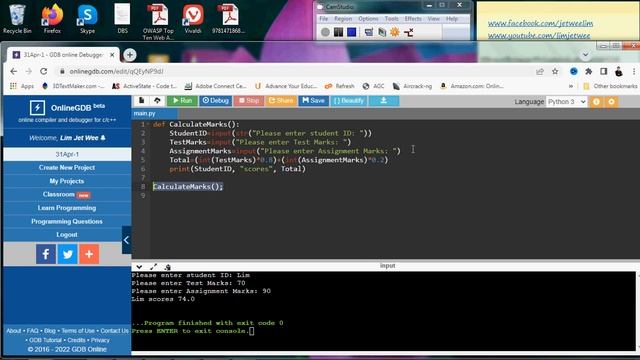The image size is (640, 360).
Task: Open ActiveState bookmark
Action: [x=144, y=86]
